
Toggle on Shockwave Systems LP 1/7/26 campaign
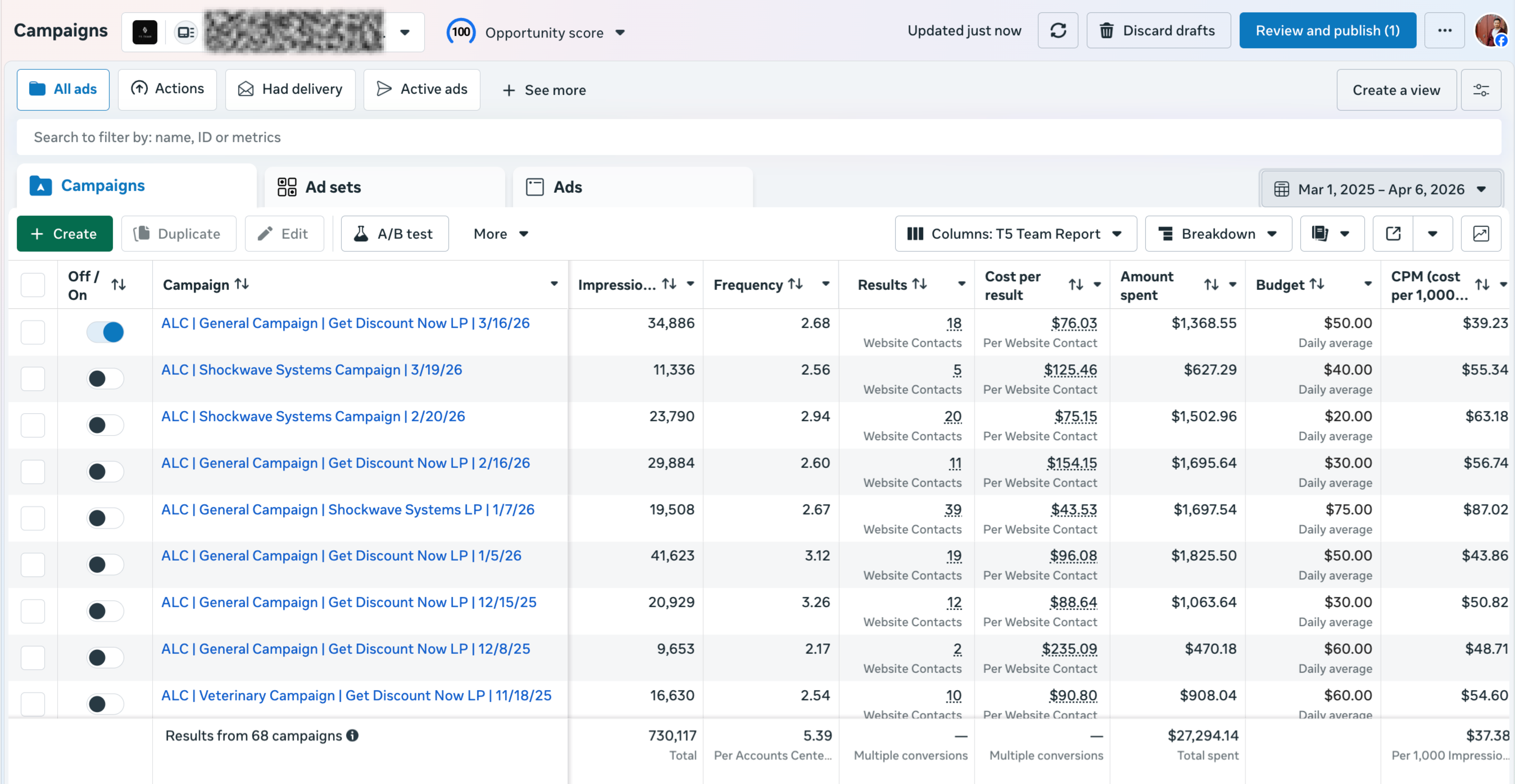click(x=105, y=518)
